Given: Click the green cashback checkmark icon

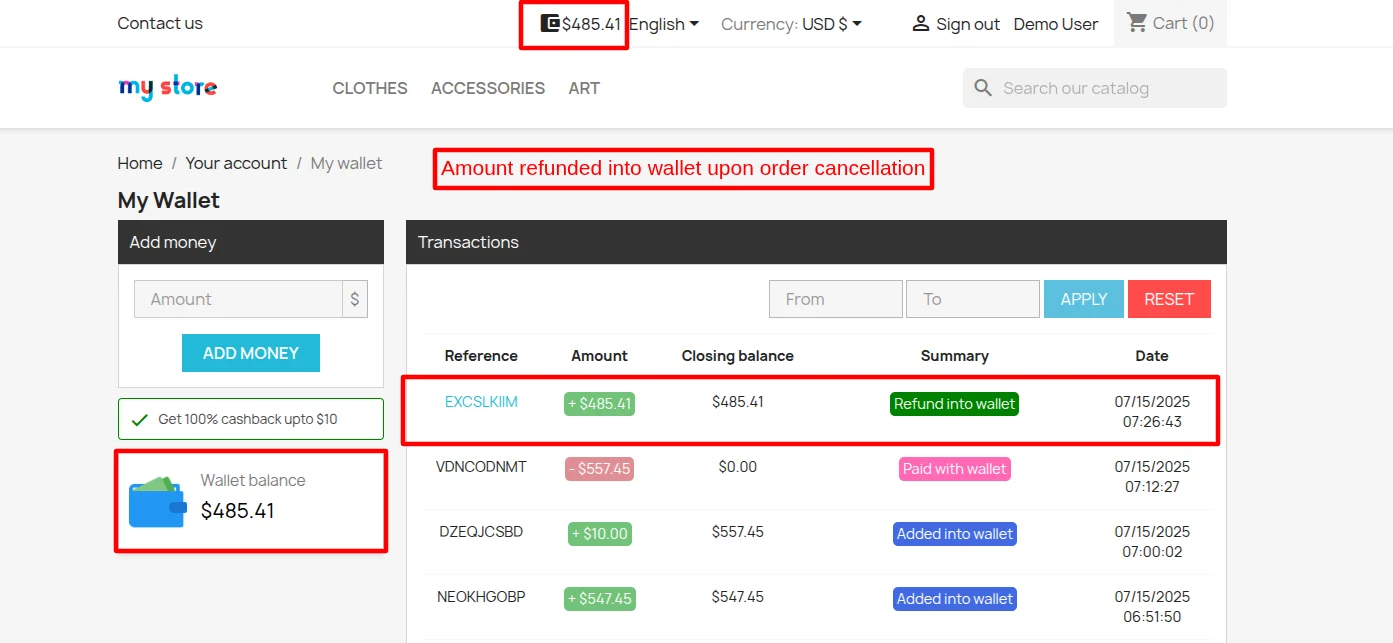Looking at the screenshot, I should click(140, 419).
